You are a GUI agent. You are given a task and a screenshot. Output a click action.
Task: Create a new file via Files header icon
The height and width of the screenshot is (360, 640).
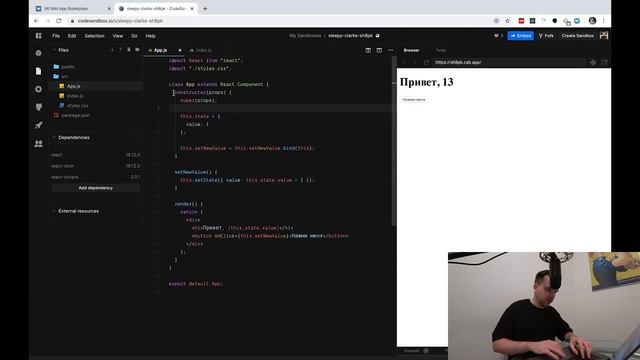click(129, 50)
